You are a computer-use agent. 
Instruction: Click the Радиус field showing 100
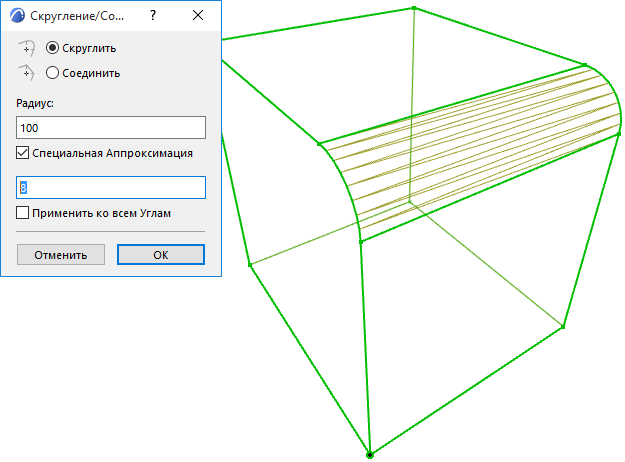[x=111, y=128]
